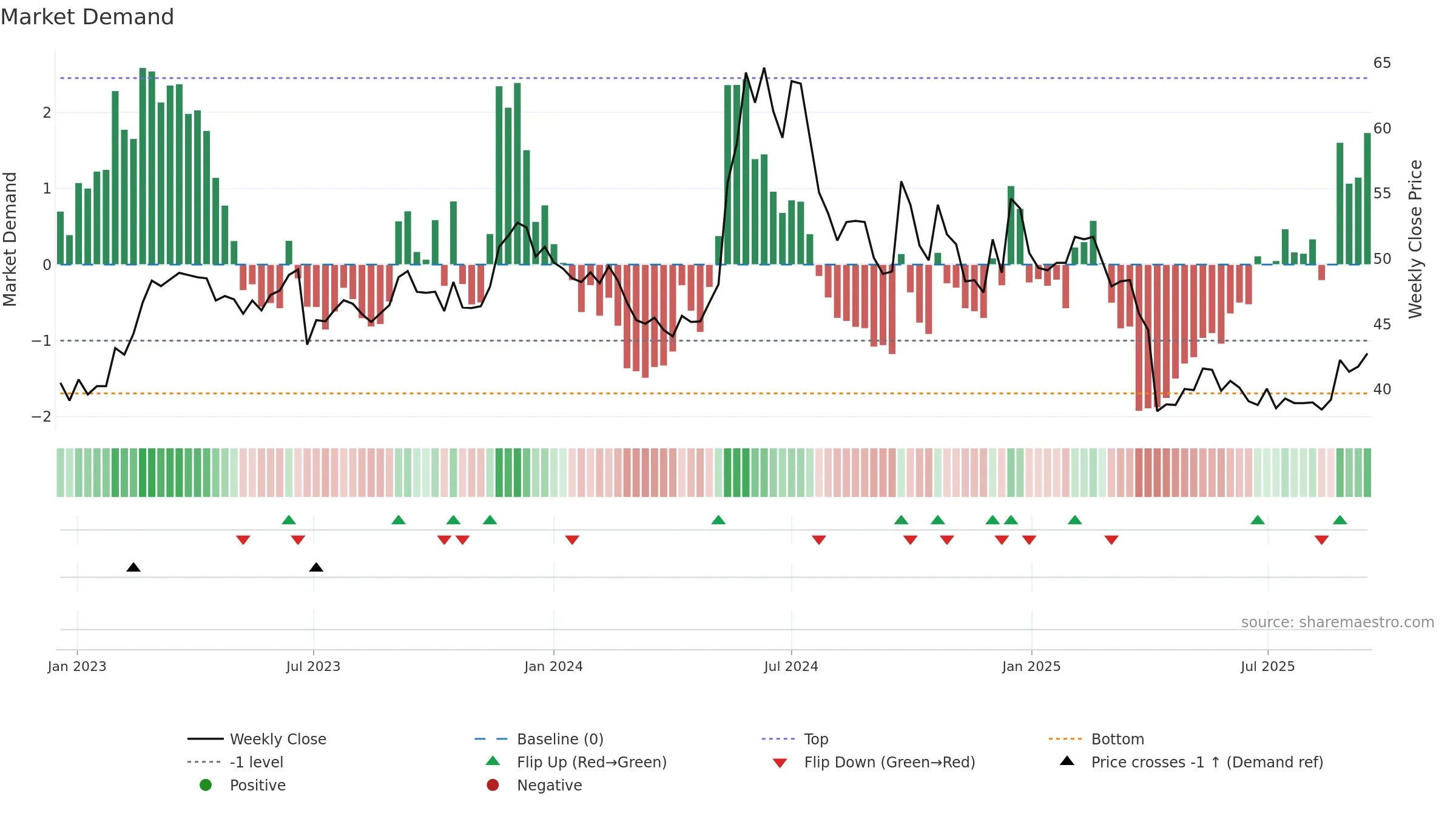The height and width of the screenshot is (819, 1456).
Task: Click the source: sharemaestro.com text
Action: pos(1338,622)
